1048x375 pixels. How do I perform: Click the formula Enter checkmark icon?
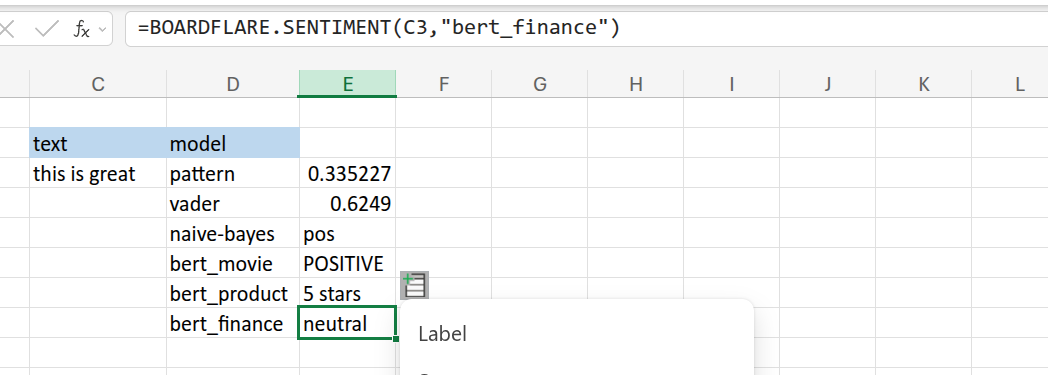[47, 29]
